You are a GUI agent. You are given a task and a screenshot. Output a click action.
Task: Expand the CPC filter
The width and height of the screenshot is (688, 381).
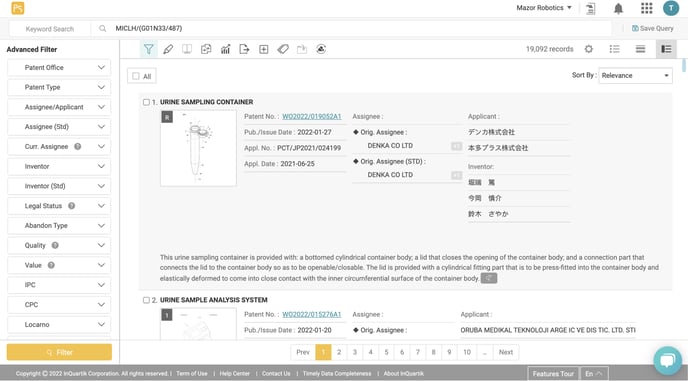pos(59,305)
